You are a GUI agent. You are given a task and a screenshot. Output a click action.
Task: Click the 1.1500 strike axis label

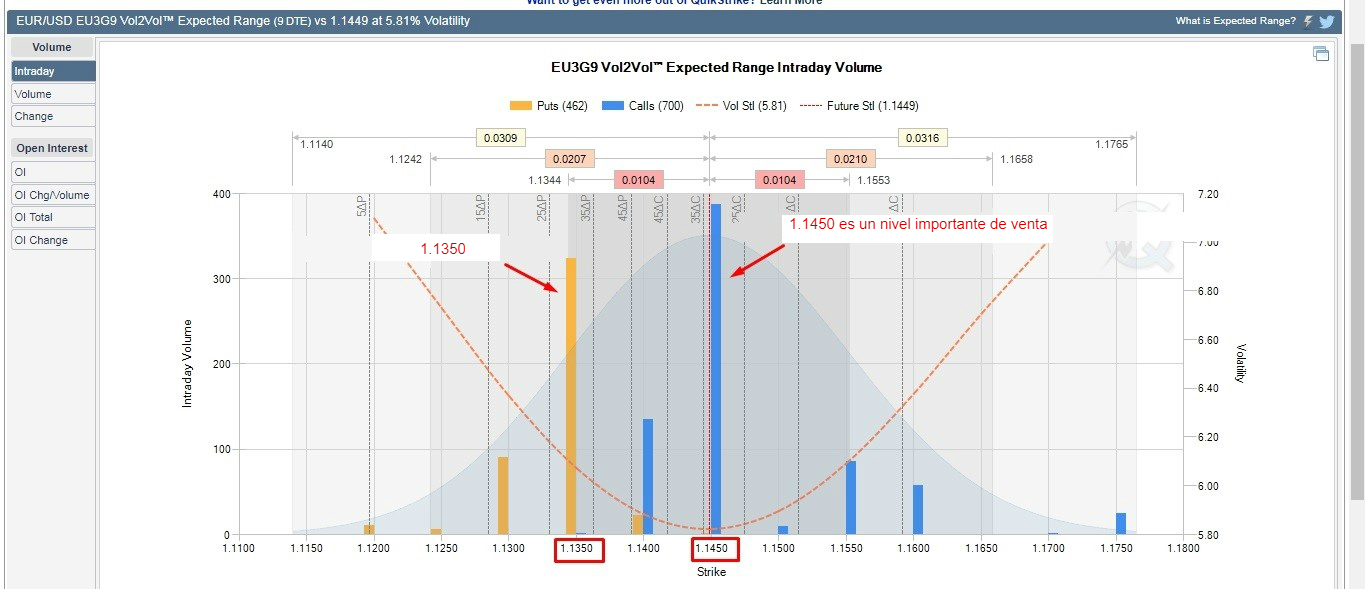click(778, 549)
